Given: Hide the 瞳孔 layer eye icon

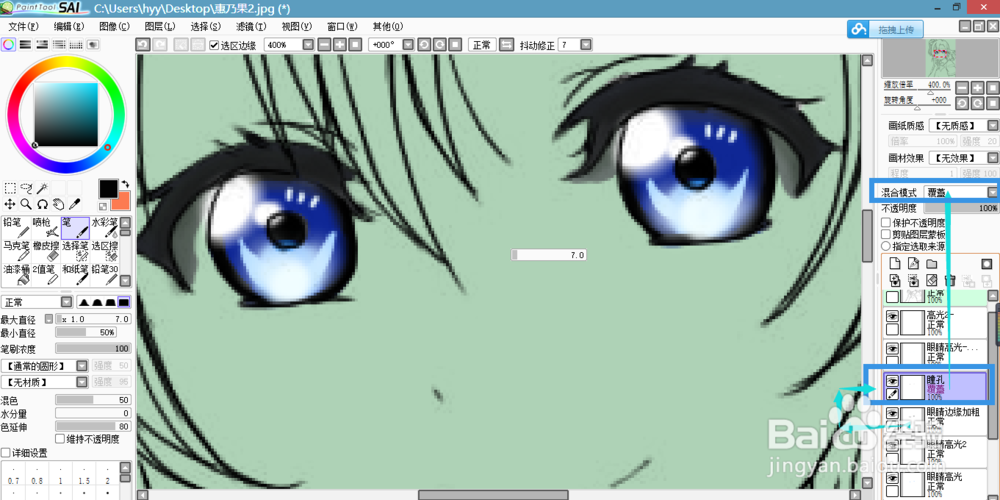Looking at the screenshot, I should click(x=892, y=381).
